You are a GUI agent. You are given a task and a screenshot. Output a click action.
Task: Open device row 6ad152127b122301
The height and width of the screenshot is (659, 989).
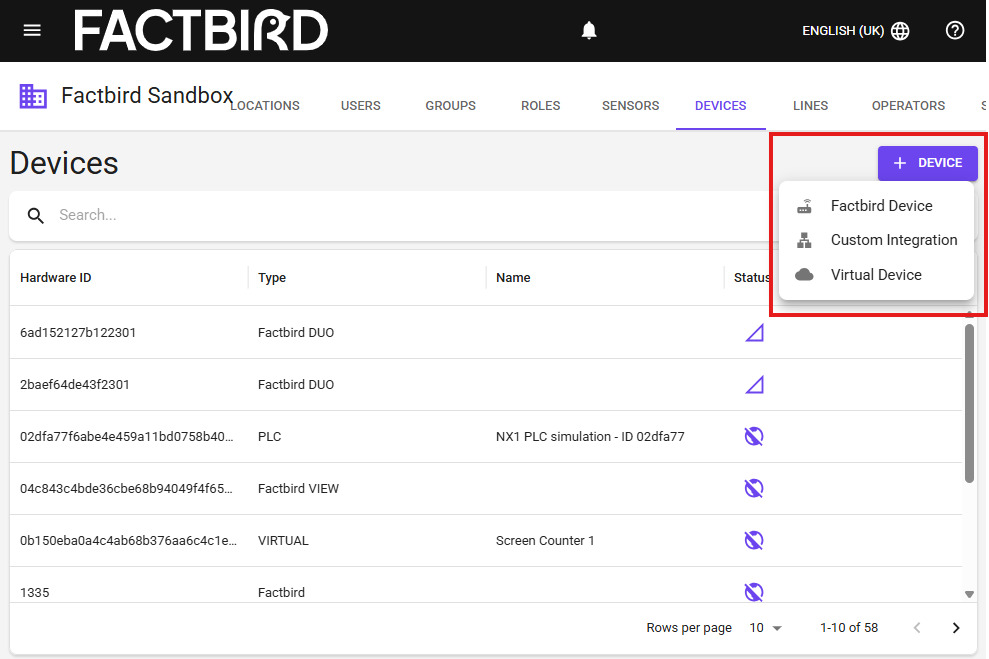(x=486, y=332)
